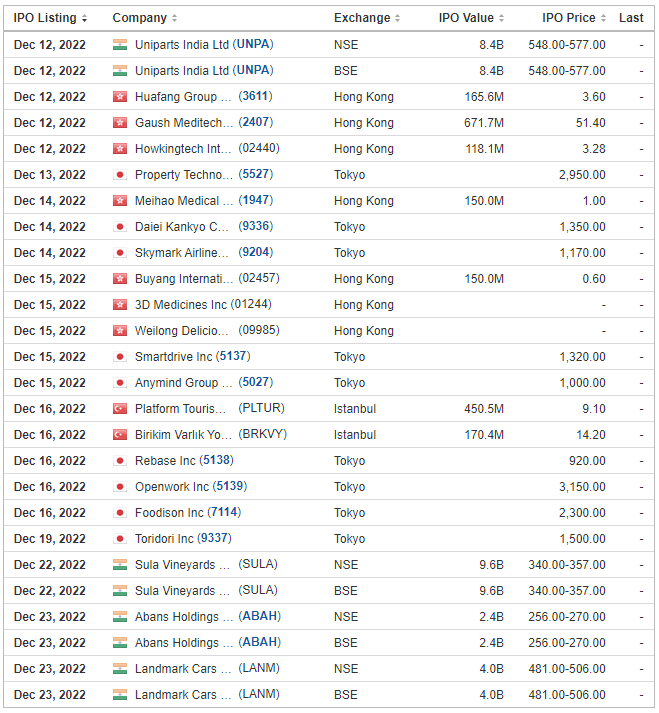
Task: Click the Hong Kong flag beside Weilong Delicio
Action: 120,331
